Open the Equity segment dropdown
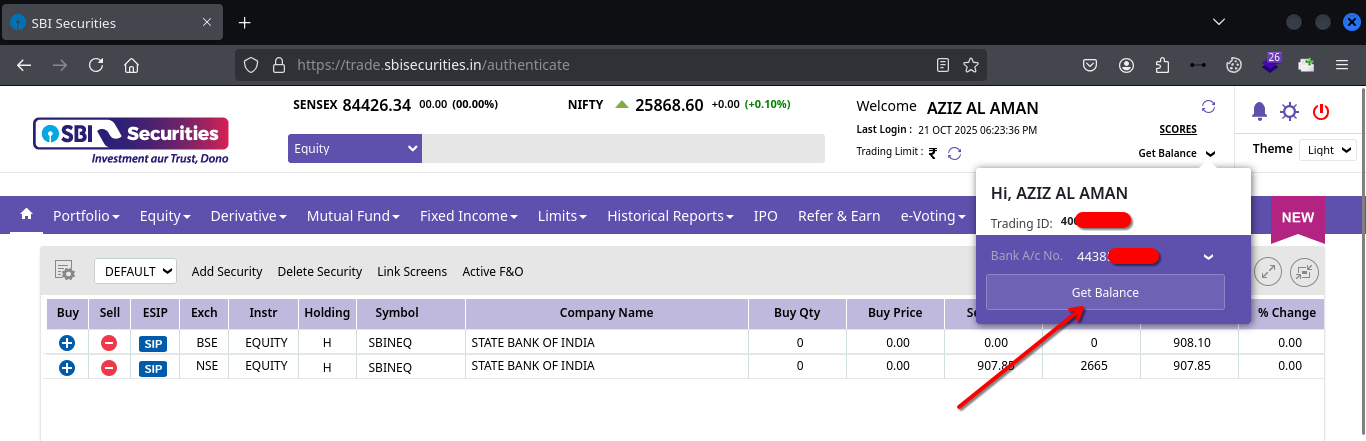 coord(354,148)
